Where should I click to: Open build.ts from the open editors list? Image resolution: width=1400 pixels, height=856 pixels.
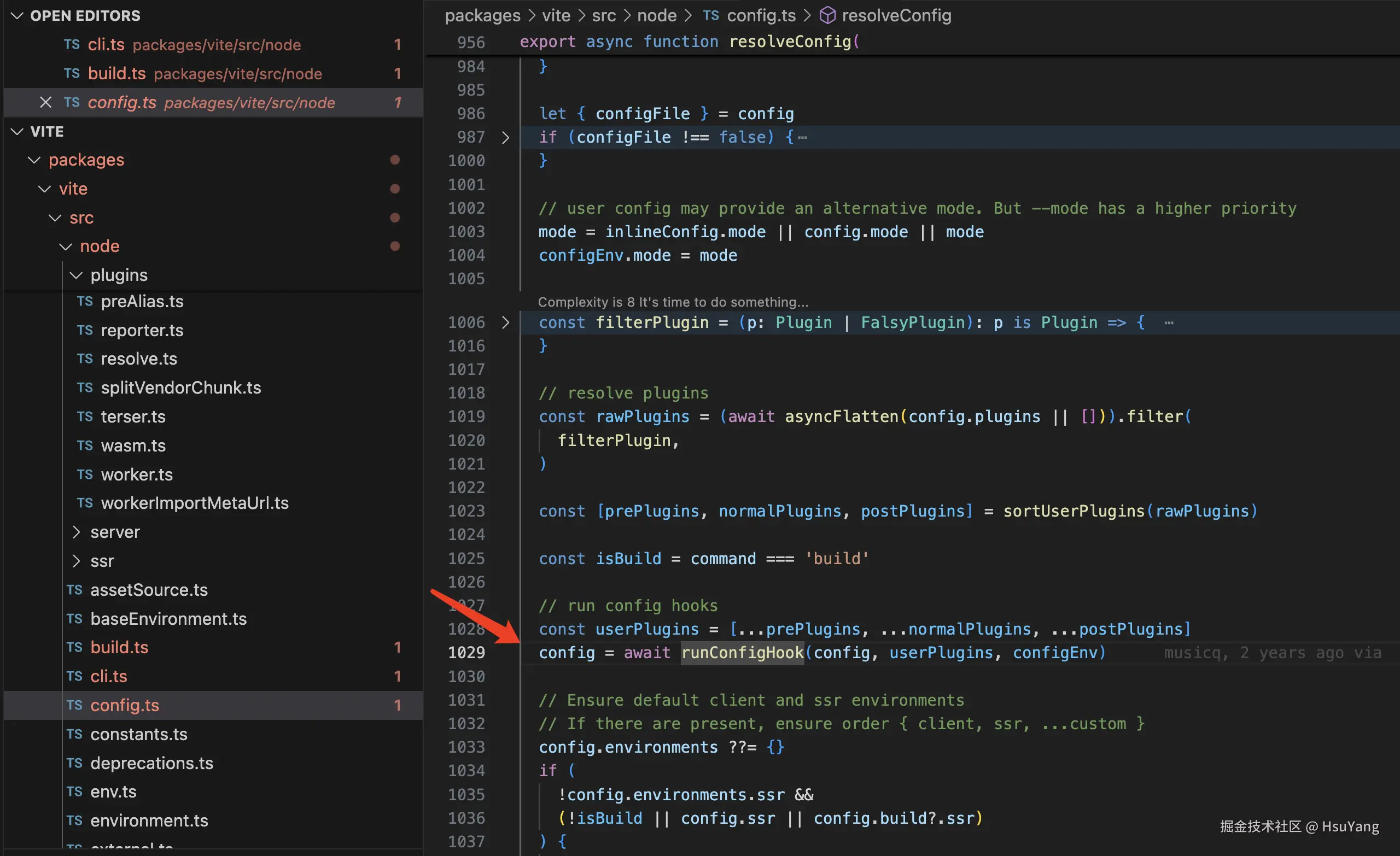pyautogui.click(x=116, y=73)
